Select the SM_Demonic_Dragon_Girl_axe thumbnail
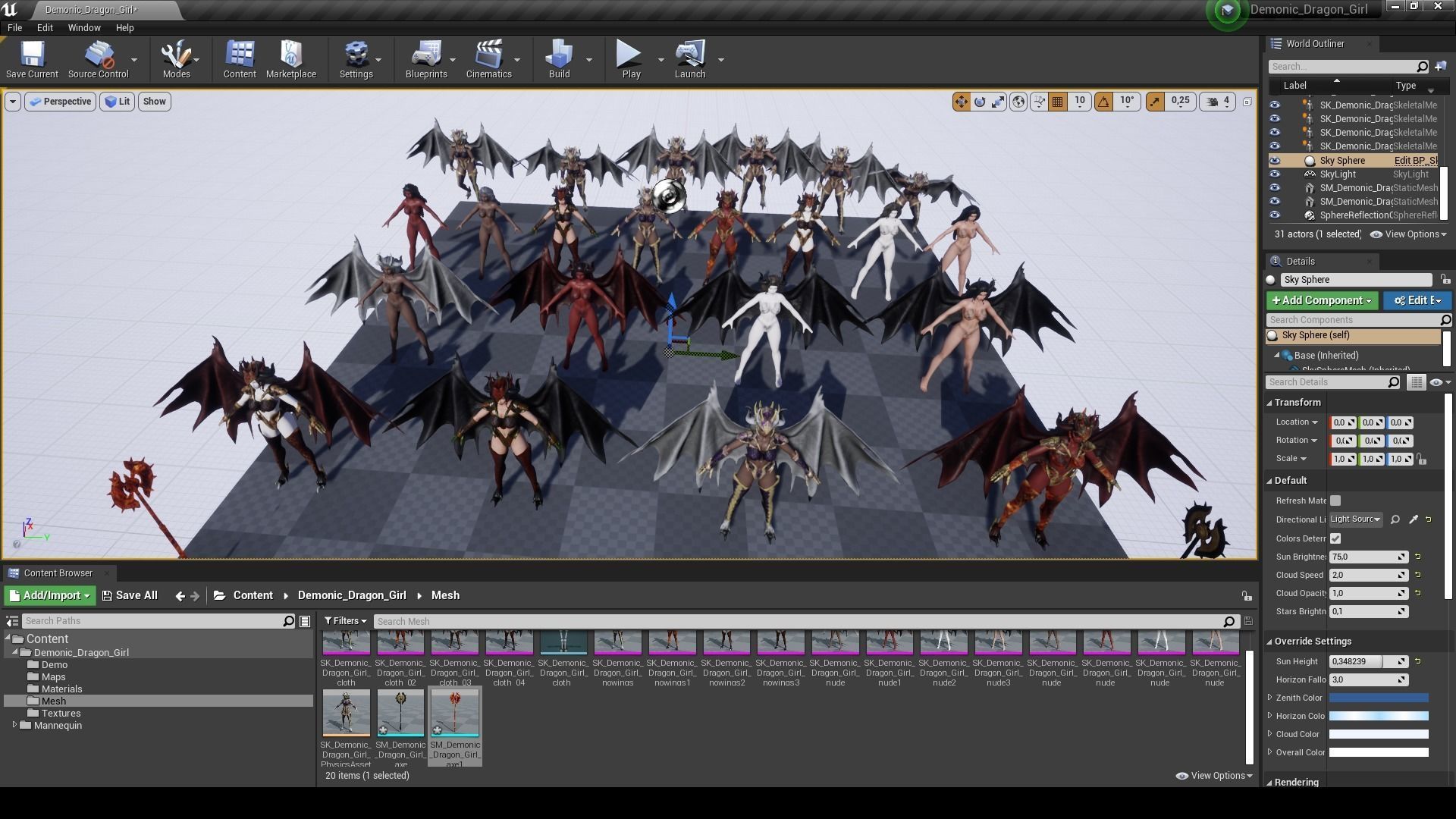This screenshot has height=819, width=1456. coord(400,713)
